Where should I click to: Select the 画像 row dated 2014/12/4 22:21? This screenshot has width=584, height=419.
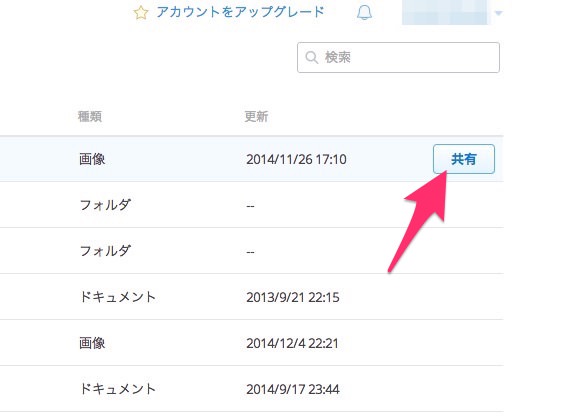252,343
